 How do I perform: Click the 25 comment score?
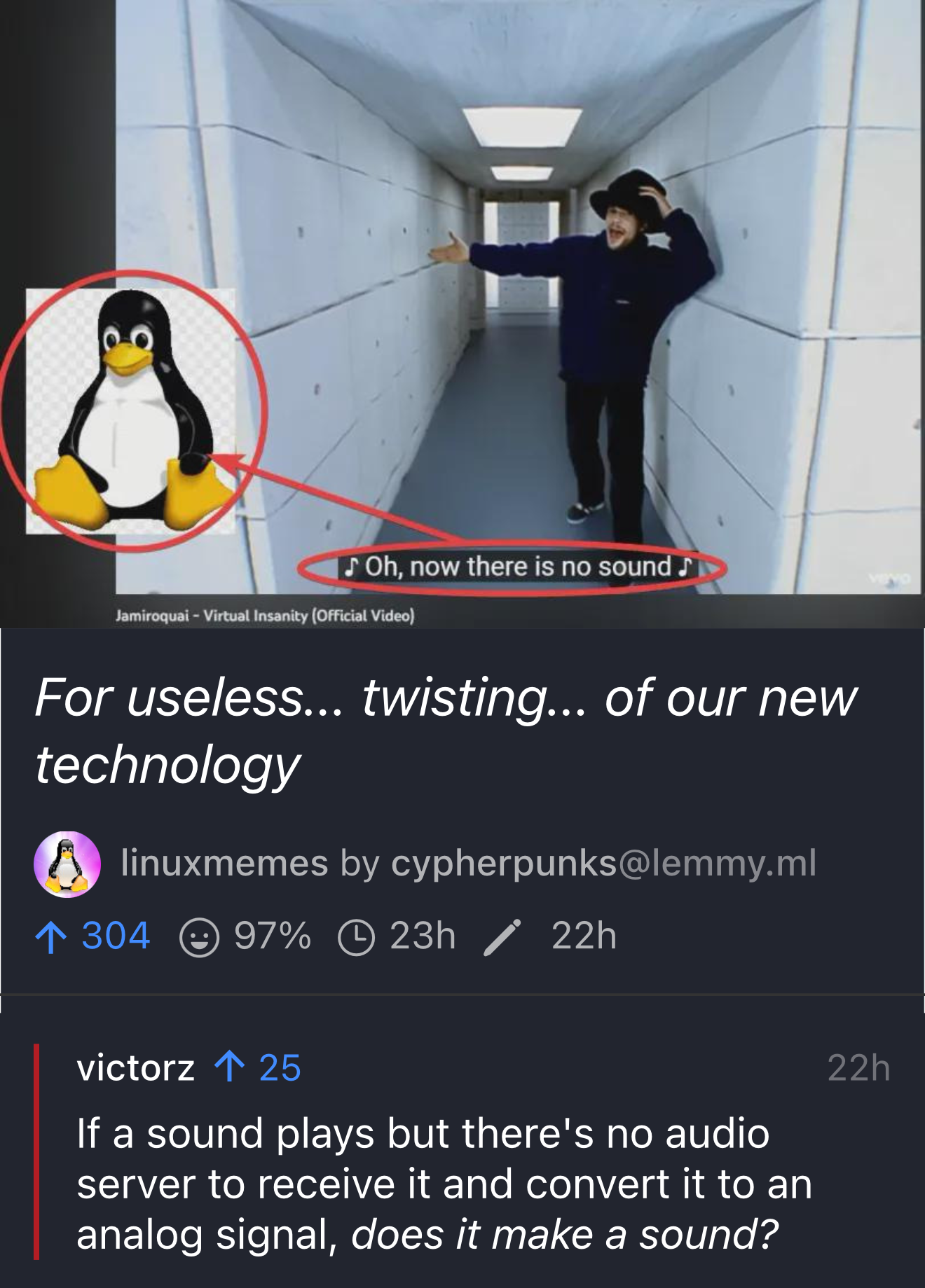click(x=280, y=1068)
